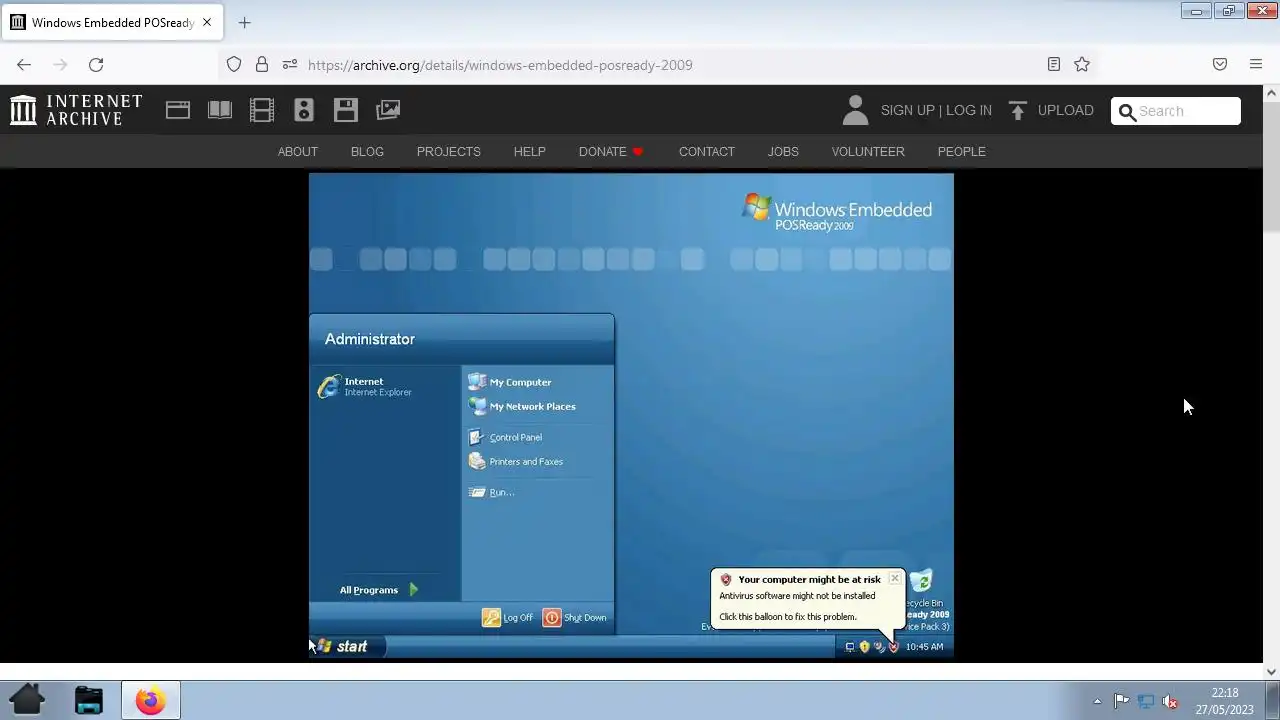
Task: Click the show desktop strip
Action: pyautogui.click(x=1274, y=700)
